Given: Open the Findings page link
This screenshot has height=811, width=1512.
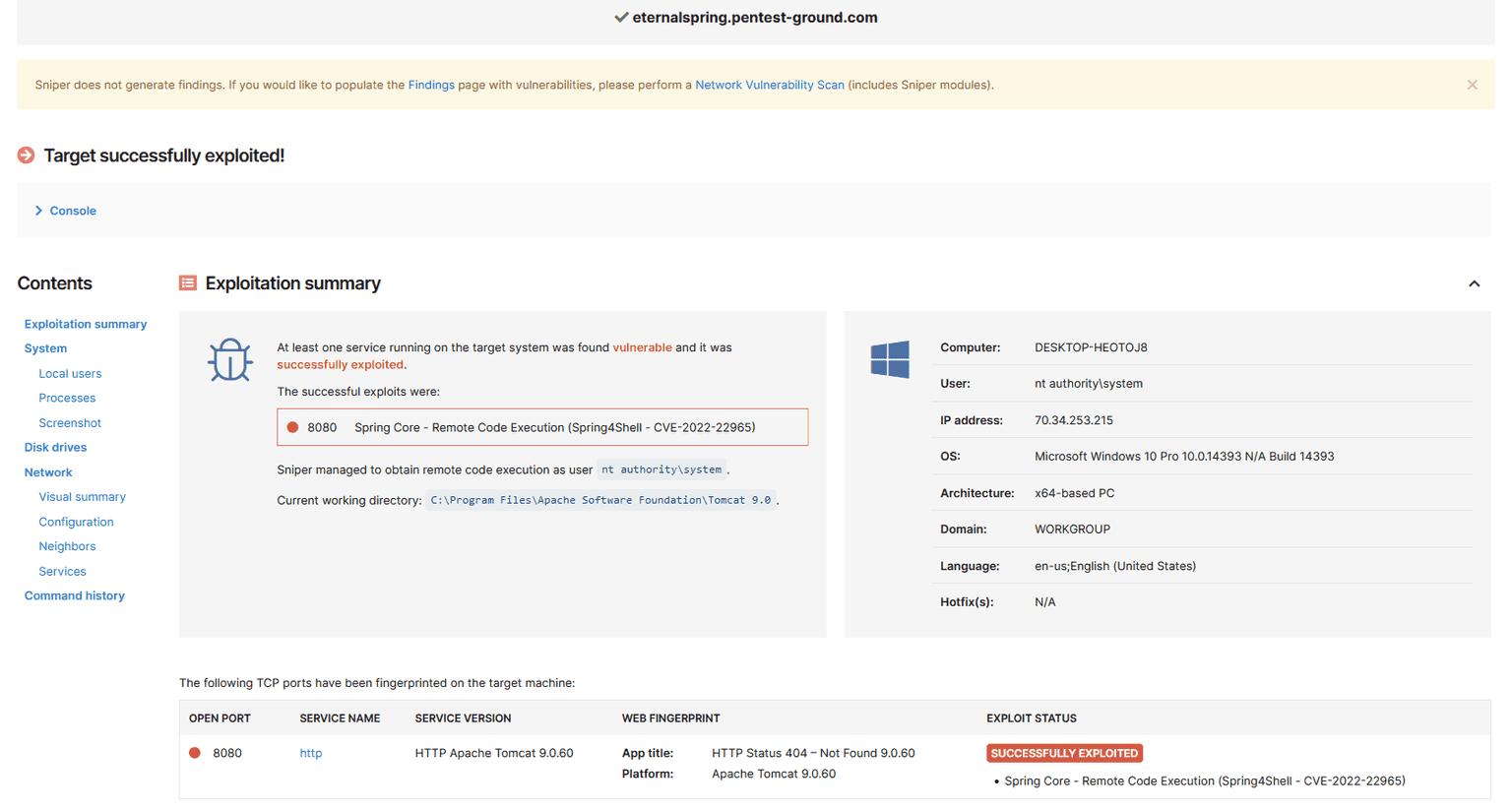Looking at the screenshot, I should (431, 86).
